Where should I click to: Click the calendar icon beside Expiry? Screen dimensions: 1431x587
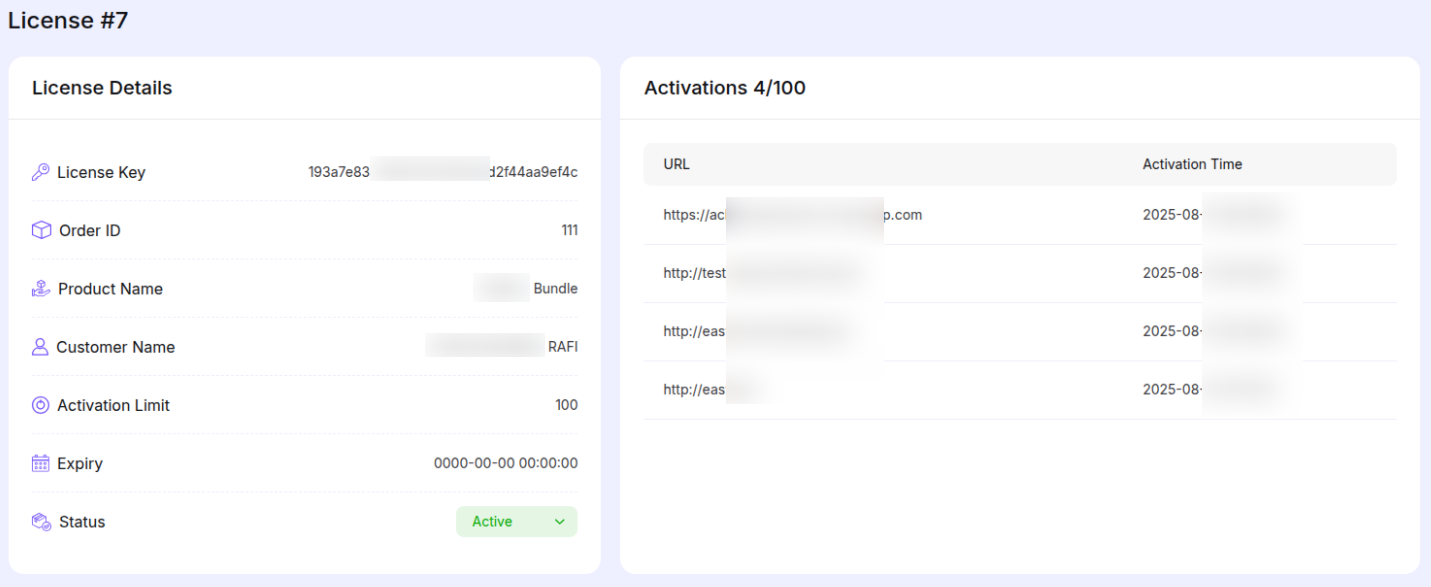tap(39, 463)
